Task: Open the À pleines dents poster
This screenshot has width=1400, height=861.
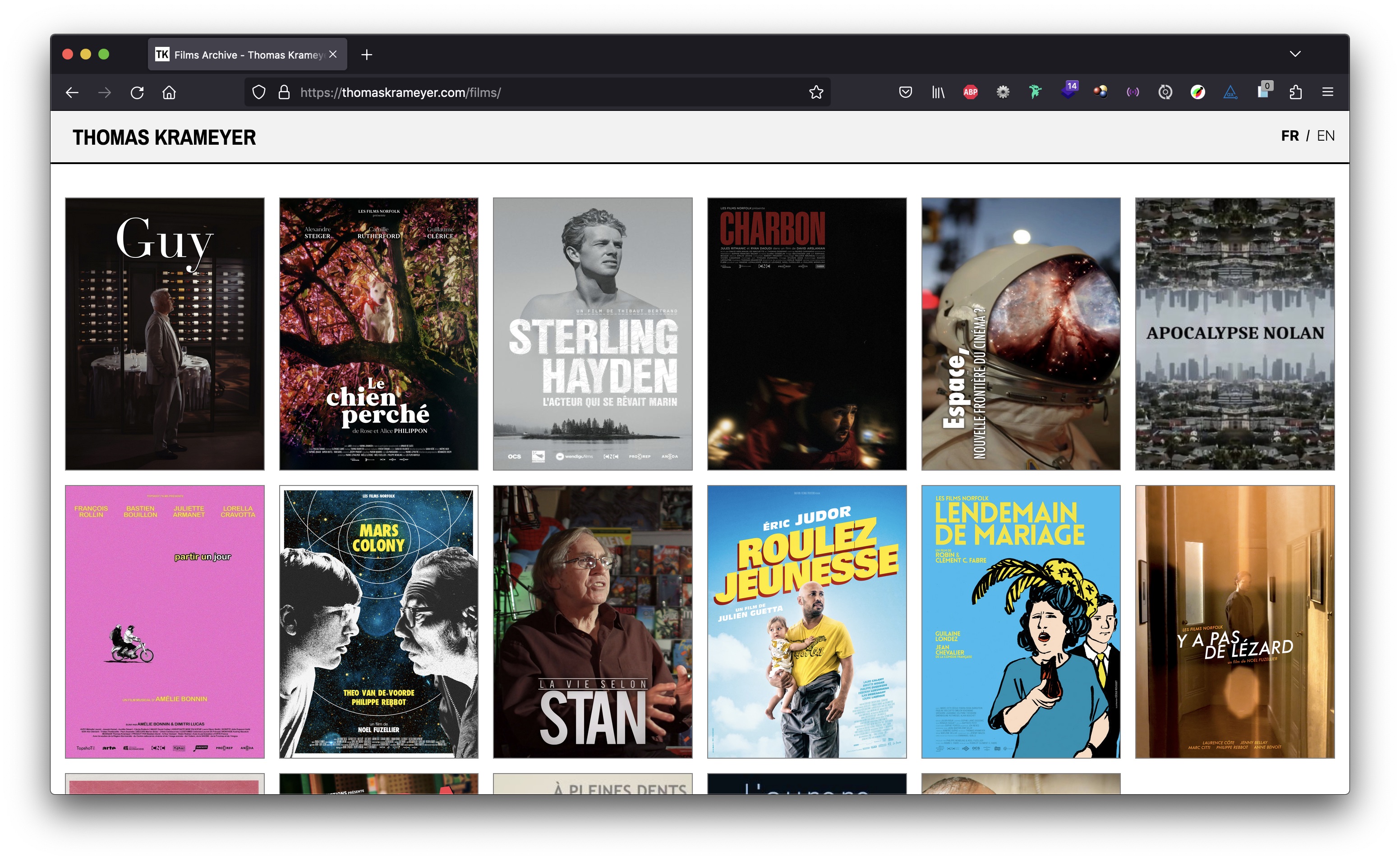Action: click(593, 784)
